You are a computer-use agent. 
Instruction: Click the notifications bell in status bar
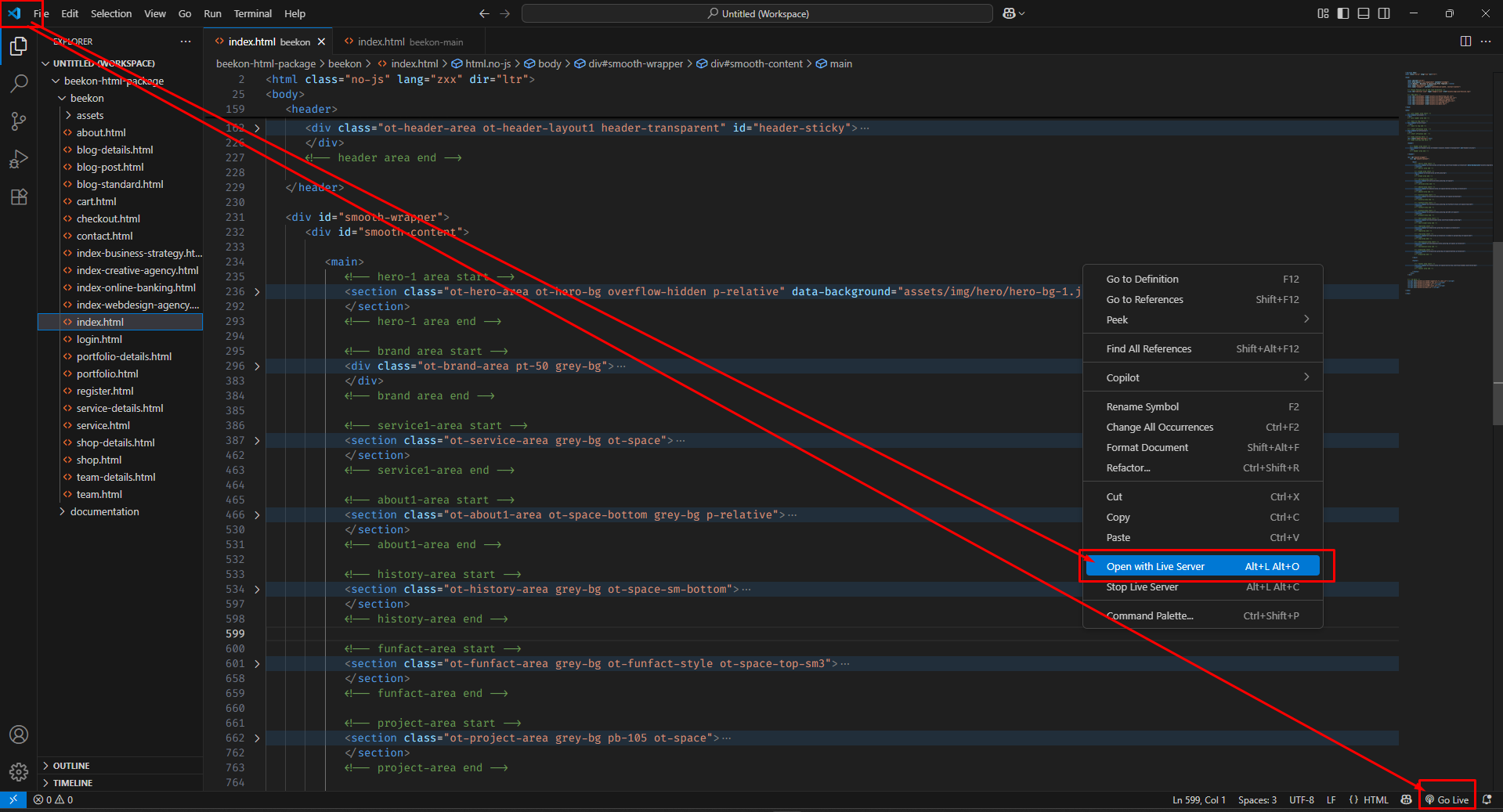pos(1487,799)
